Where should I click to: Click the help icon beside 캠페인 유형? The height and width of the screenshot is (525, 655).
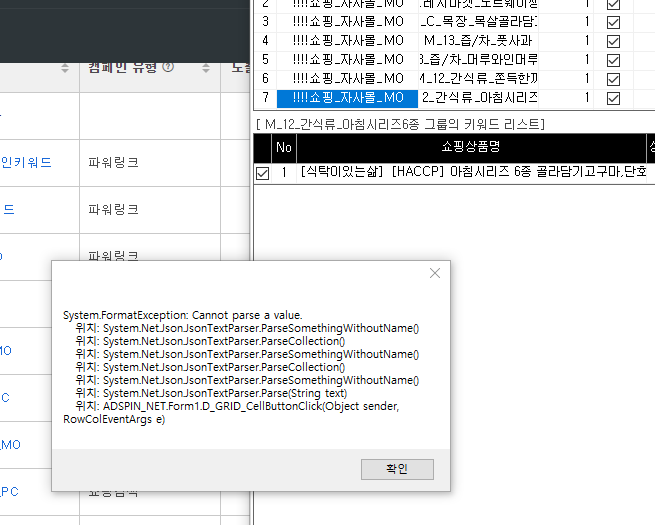pos(168,67)
